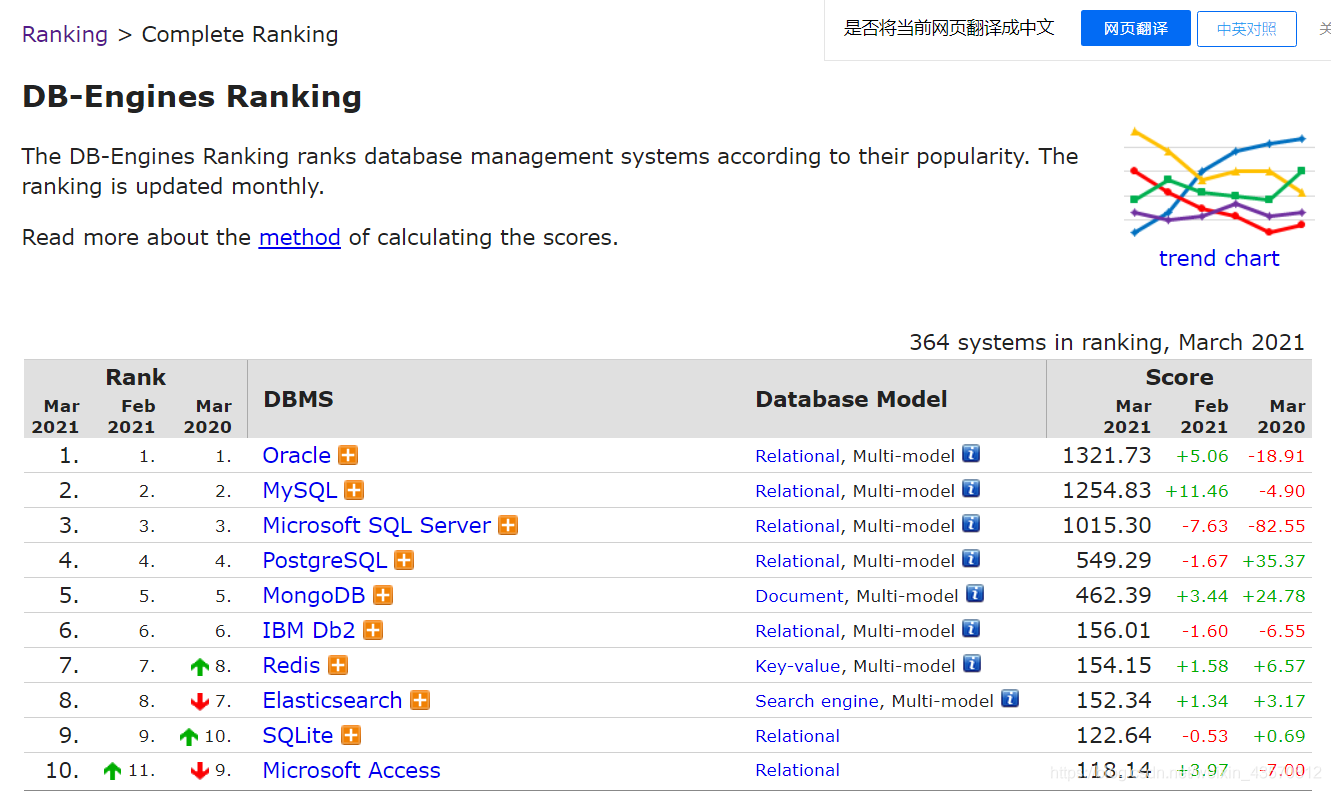Click the green up arrow in Redis row
The height and width of the screenshot is (791, 1331).
point(200,667)
